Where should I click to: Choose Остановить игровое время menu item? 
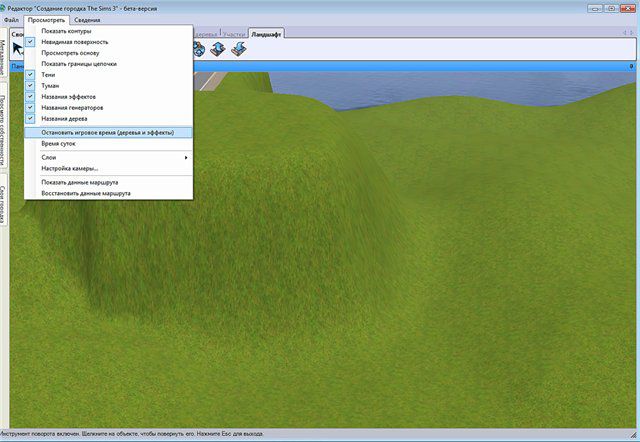[x=108, y=131]
